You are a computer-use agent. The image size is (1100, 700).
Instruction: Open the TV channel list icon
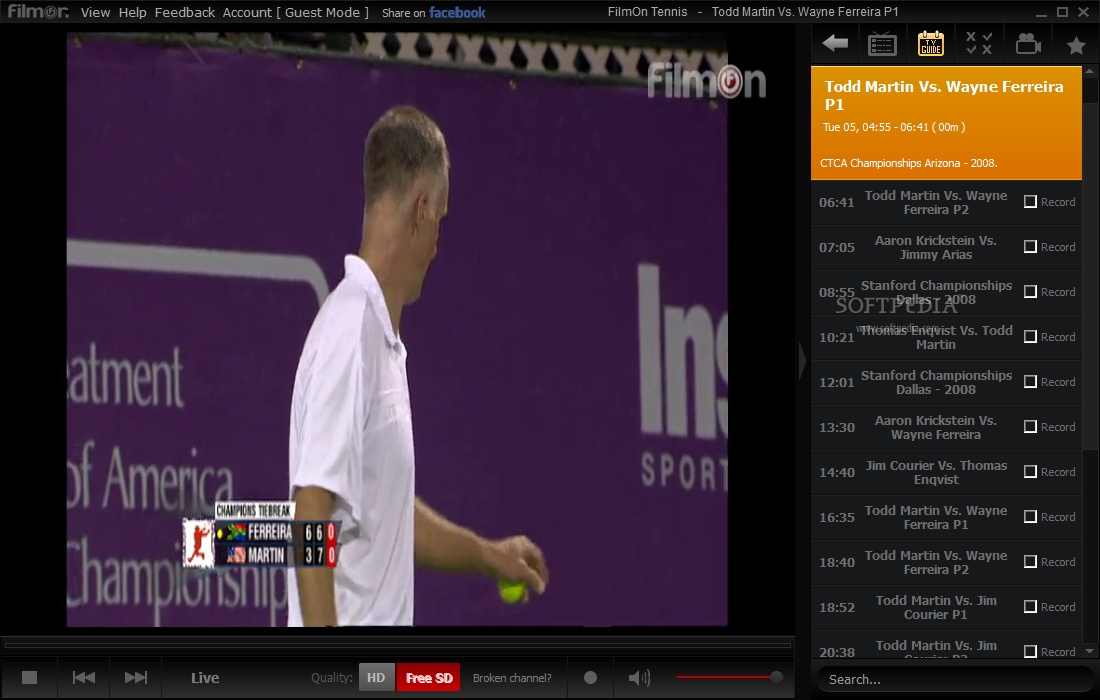pyautogui.click(x=882, y=44)
